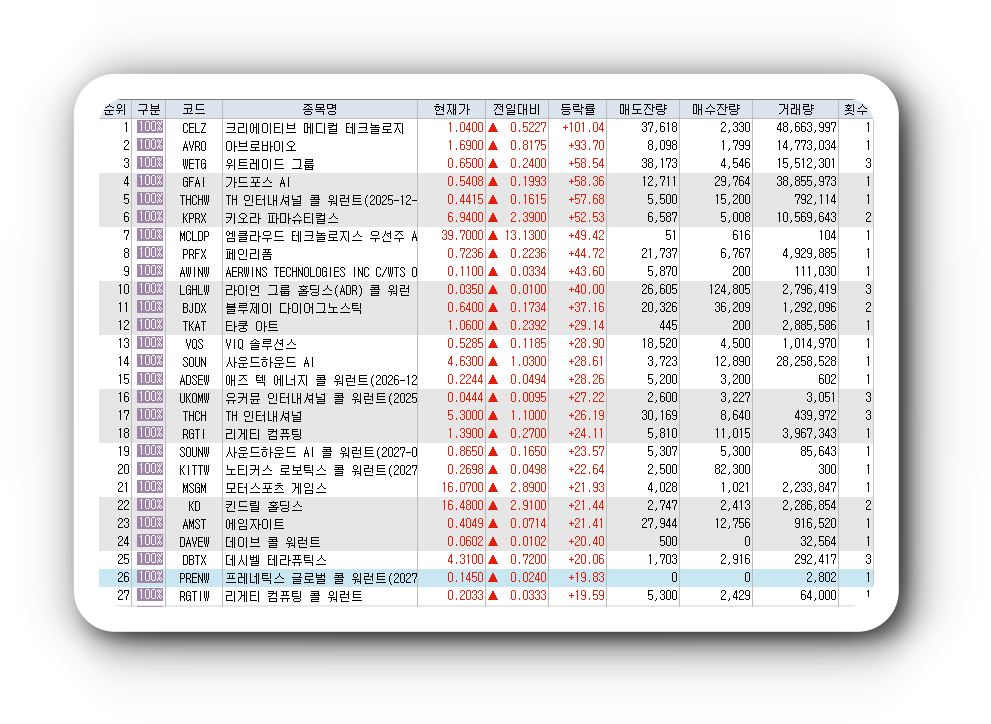Click the 5.3000 price in THCH row

465,416
